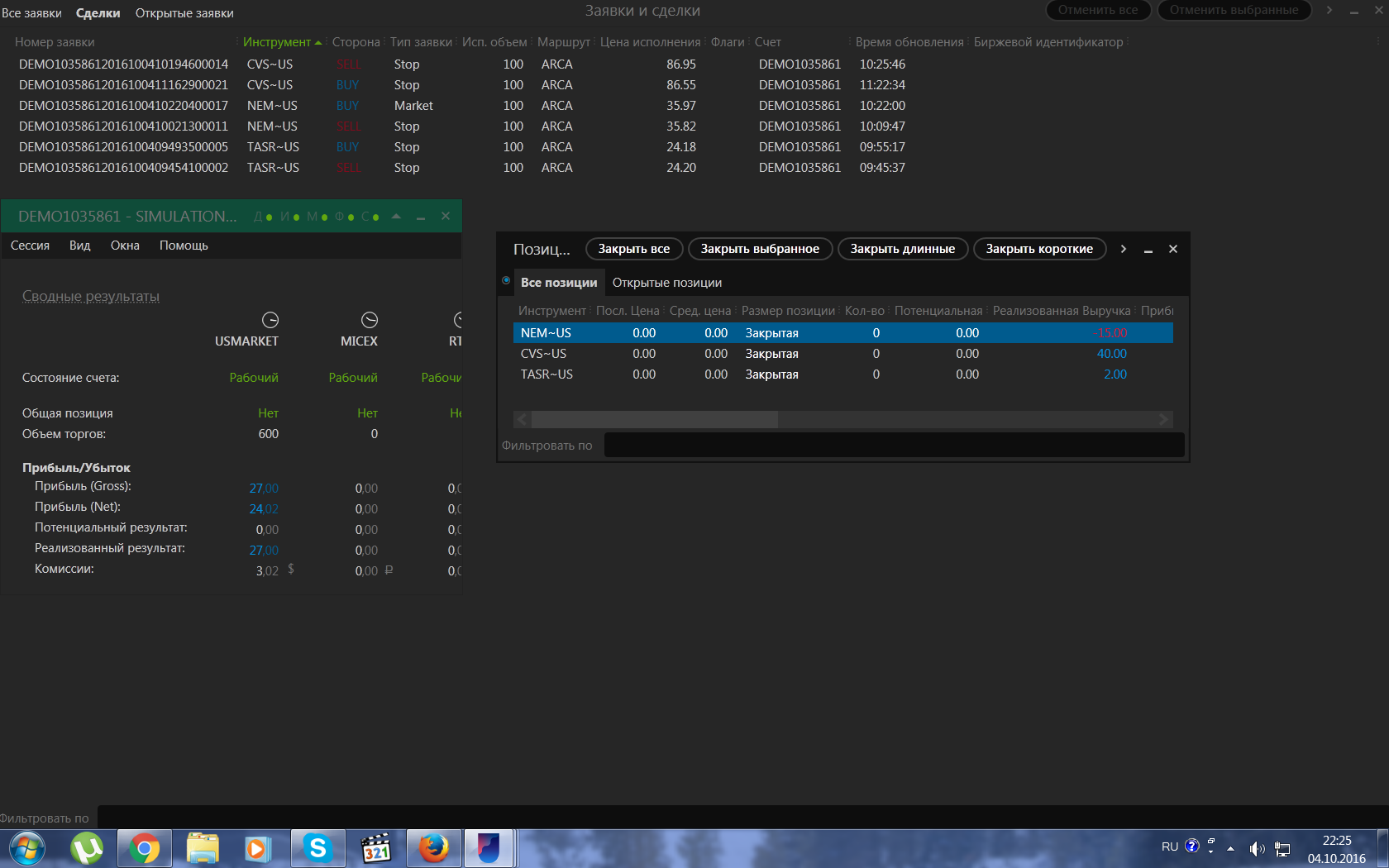Click the help question mark tray icon
1389x868 pixels.
1191,846
